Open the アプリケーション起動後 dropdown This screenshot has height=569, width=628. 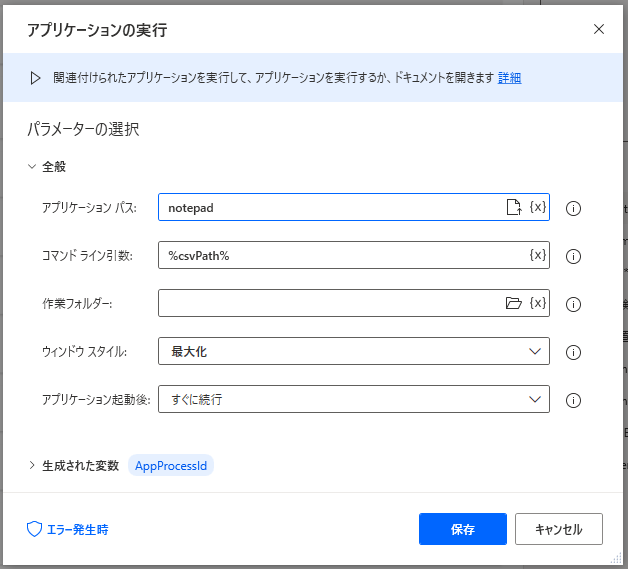pos(353,399)
